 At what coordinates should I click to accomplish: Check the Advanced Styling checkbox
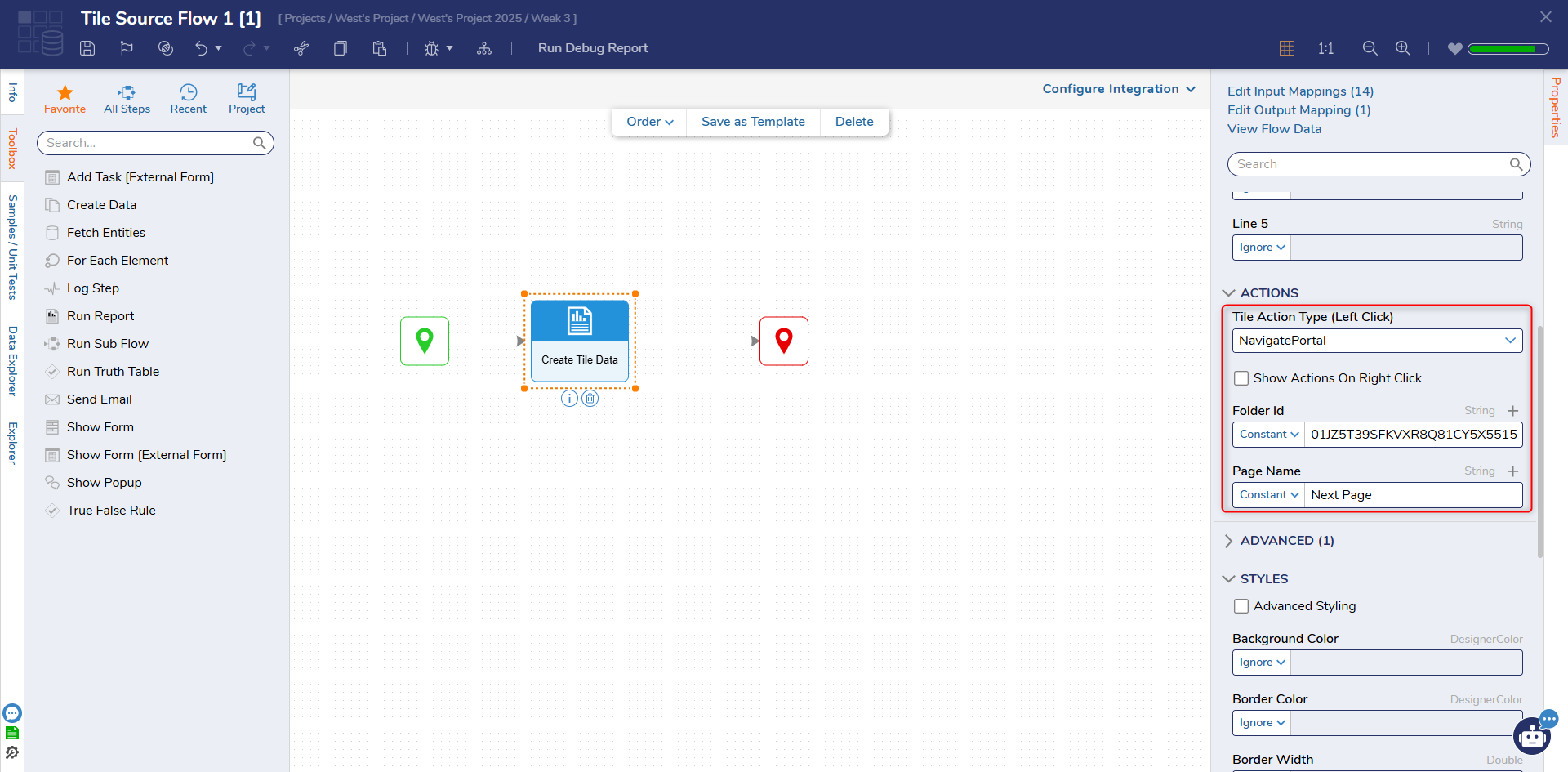click(x=1241, y=606)
